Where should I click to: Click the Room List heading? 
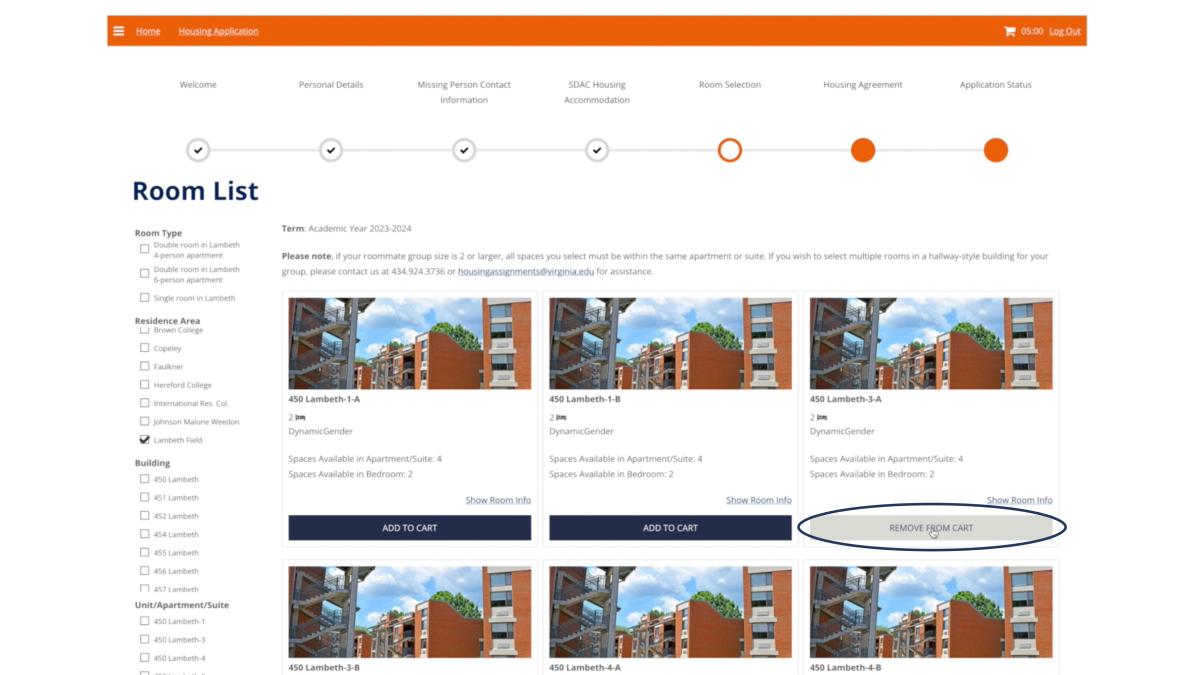click(195, 191)
